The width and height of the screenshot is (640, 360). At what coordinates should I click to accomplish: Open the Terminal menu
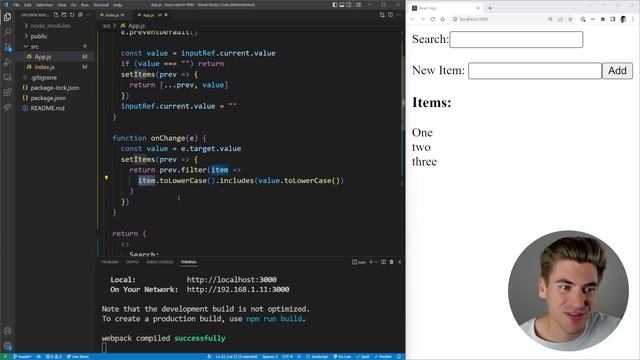click(x=101, y=5)
